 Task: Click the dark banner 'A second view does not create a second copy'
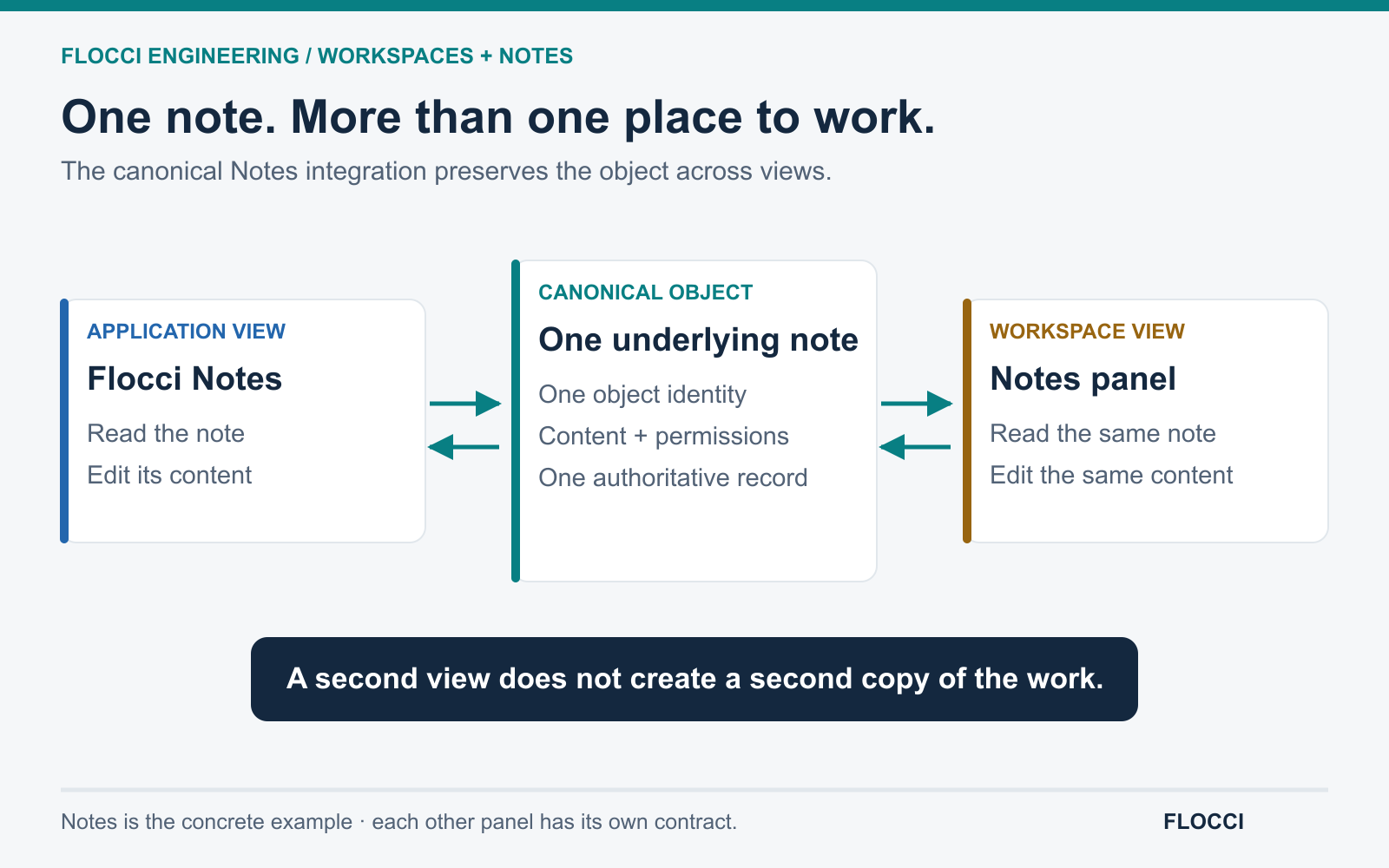click(x=694, y=679)
